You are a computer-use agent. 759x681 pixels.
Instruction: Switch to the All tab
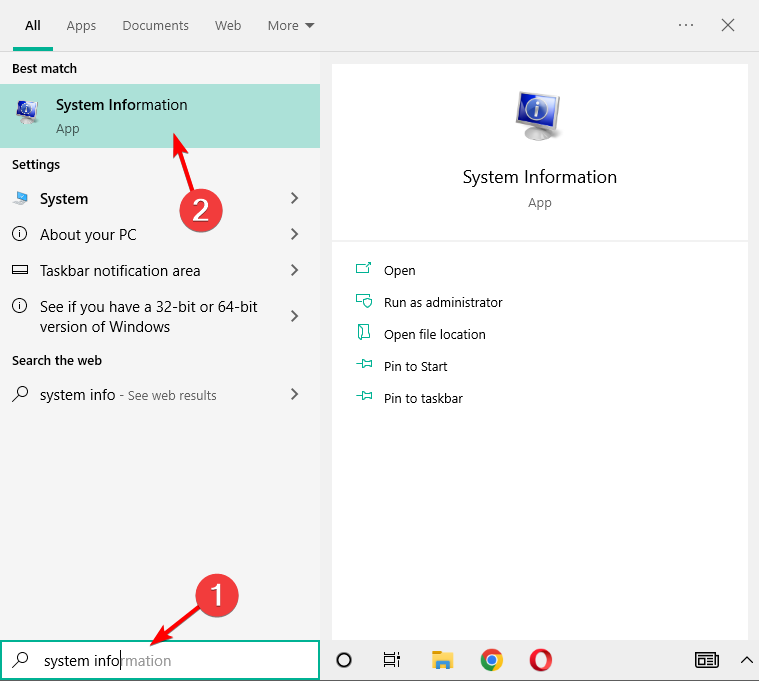pos(32,26)
